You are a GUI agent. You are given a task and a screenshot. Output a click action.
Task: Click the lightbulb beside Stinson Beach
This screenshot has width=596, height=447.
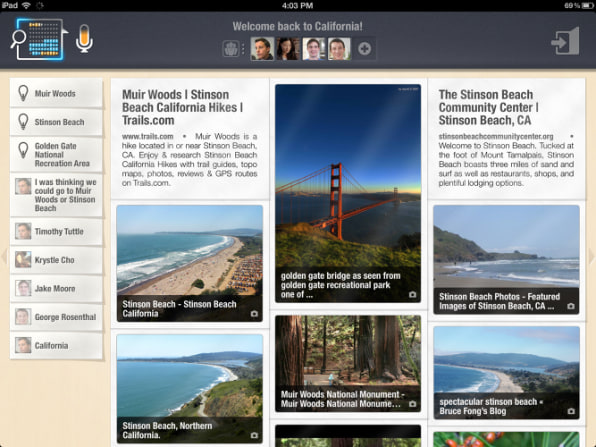(23, 122)
